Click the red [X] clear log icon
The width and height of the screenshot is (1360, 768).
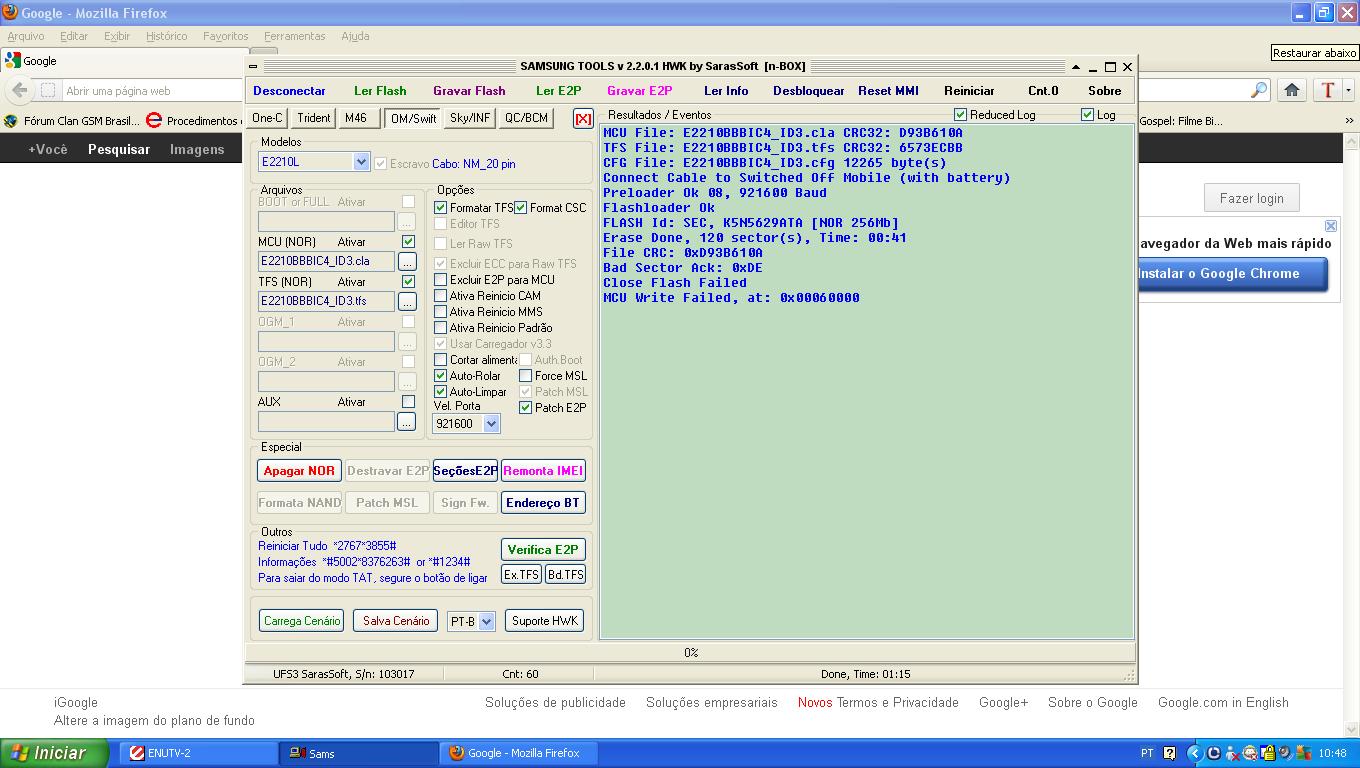[x=583, y=118]
